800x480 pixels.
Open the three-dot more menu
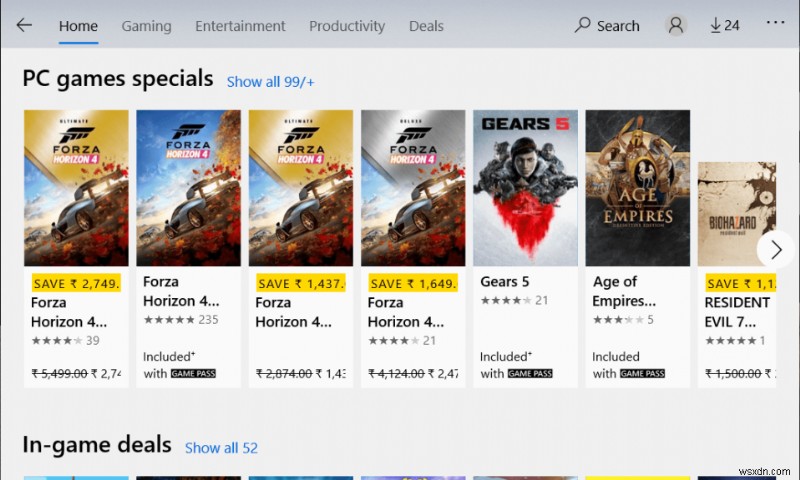(x=775, y=23)
